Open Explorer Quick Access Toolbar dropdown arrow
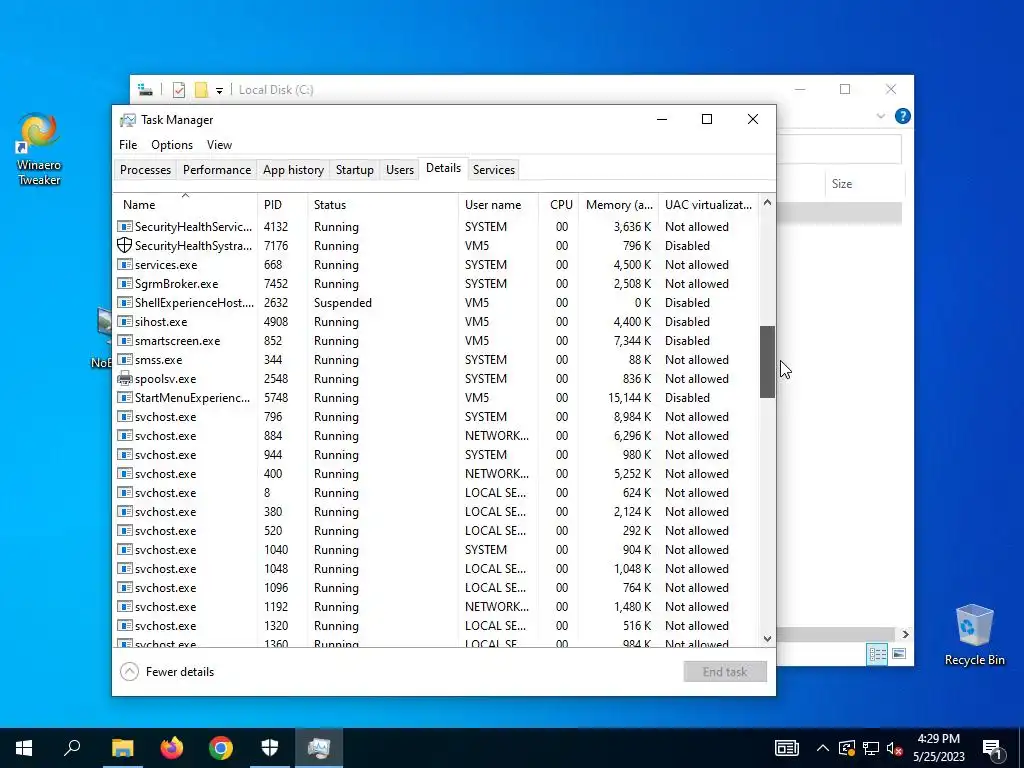 point(219,91)
